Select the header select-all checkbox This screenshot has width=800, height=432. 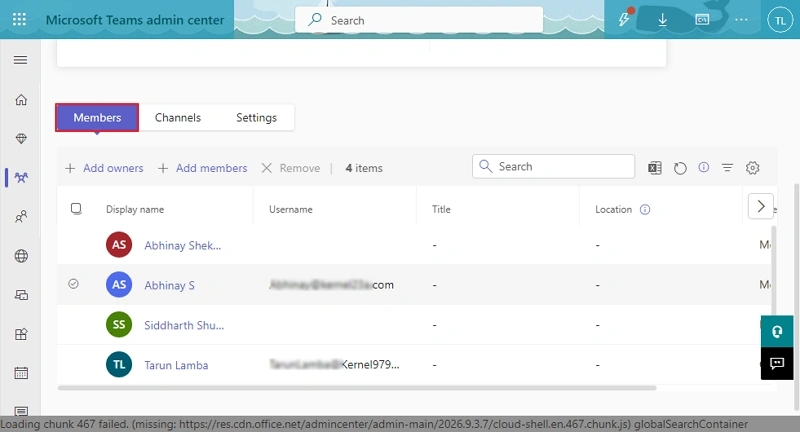[76, 209]
